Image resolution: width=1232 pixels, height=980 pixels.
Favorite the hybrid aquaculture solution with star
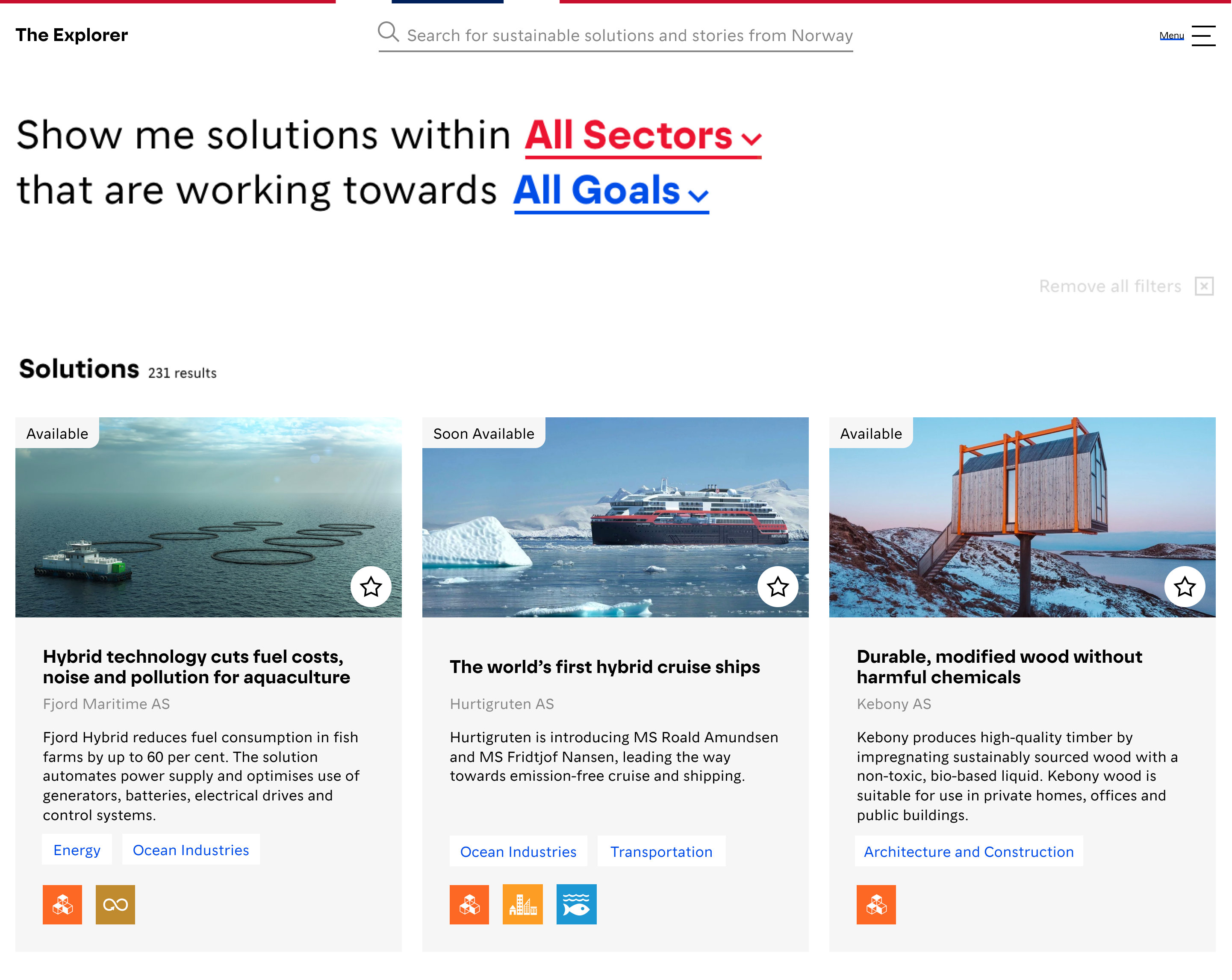371,586
